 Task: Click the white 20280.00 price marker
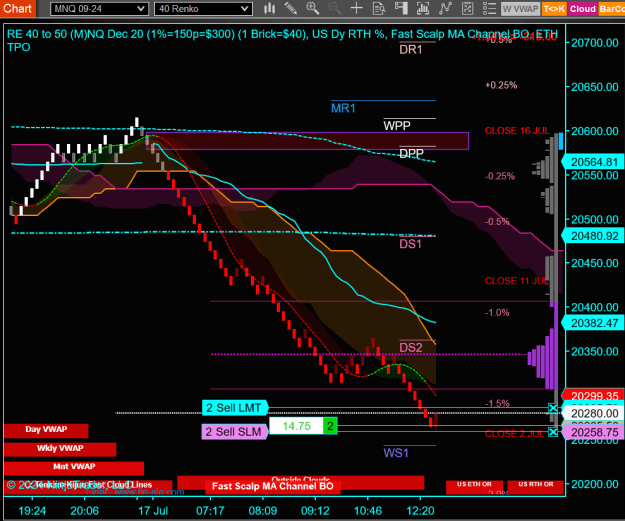pos(592,413)
